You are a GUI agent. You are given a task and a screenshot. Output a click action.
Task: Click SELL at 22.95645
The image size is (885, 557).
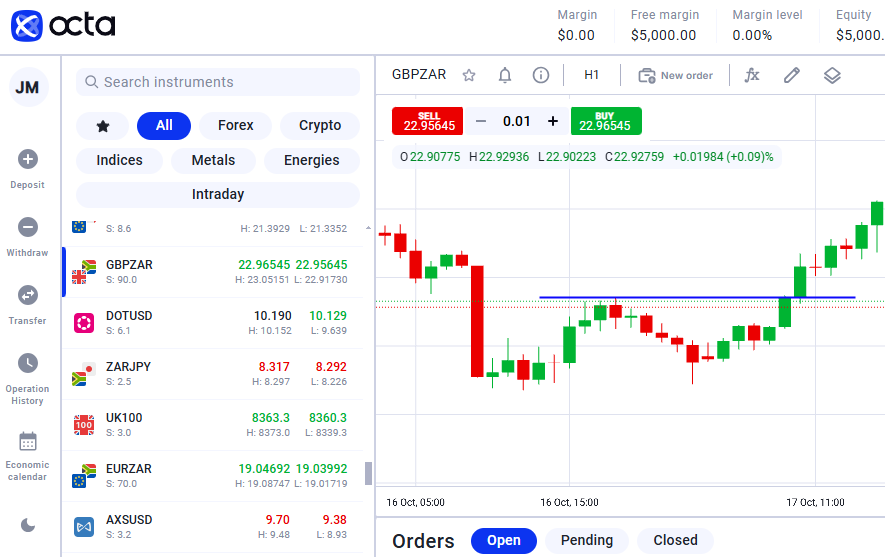[x=428, y=121]
